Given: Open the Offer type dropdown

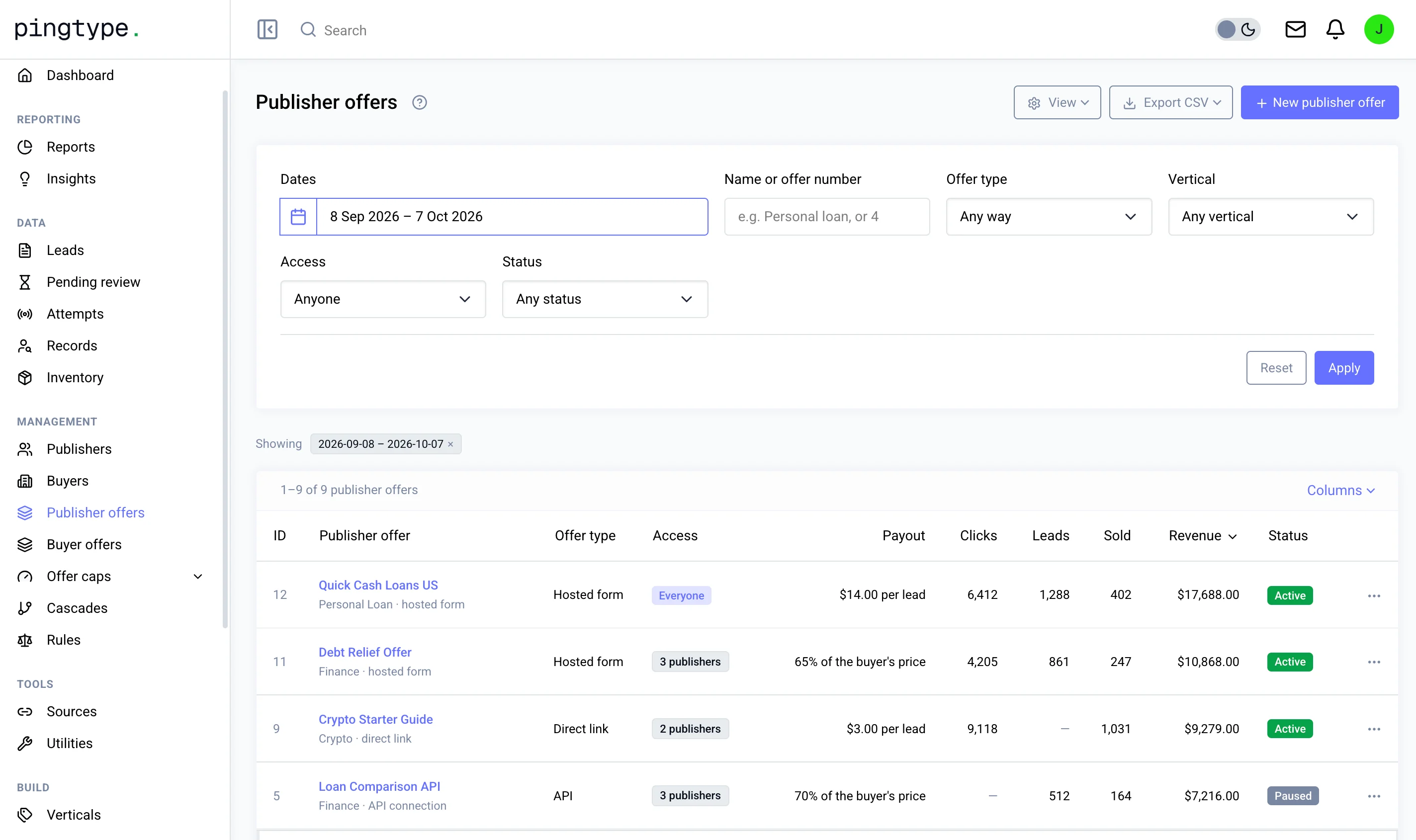Looking at the screenshot, I should pyautogui.click(x=1049, y=217).
